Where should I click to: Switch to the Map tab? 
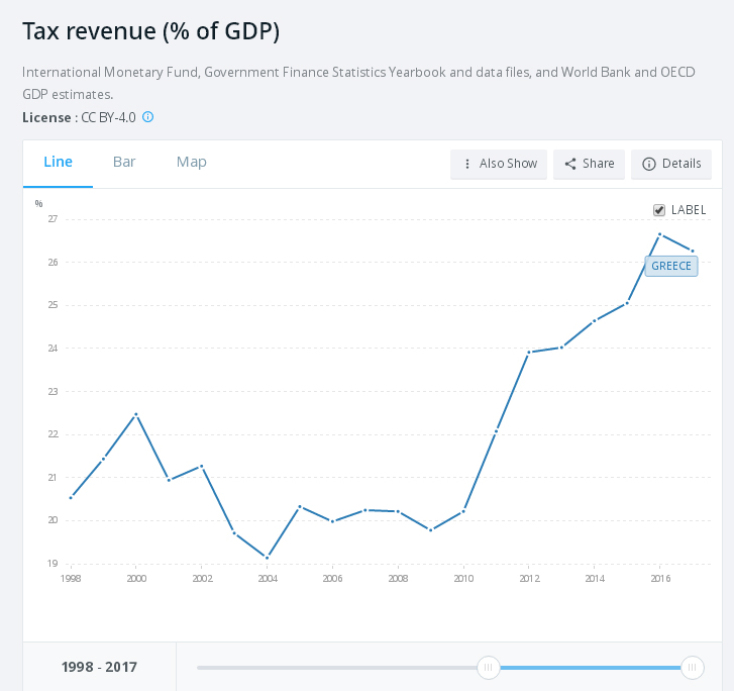191,162
